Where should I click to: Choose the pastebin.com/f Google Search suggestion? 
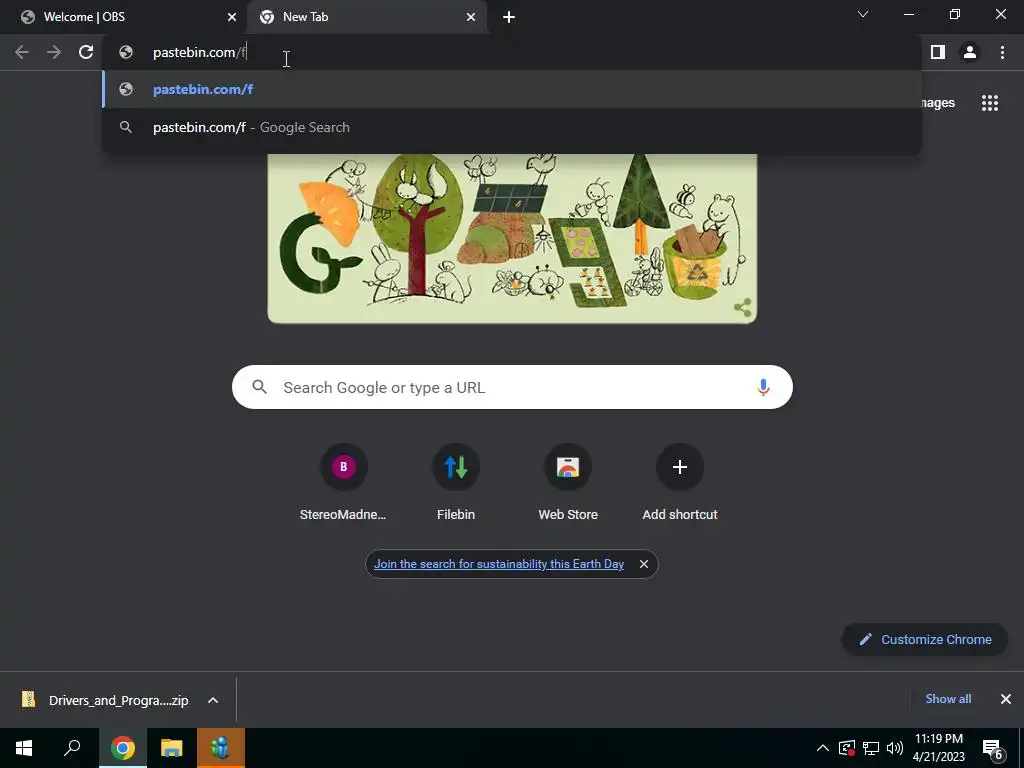[x=512, y=127]
